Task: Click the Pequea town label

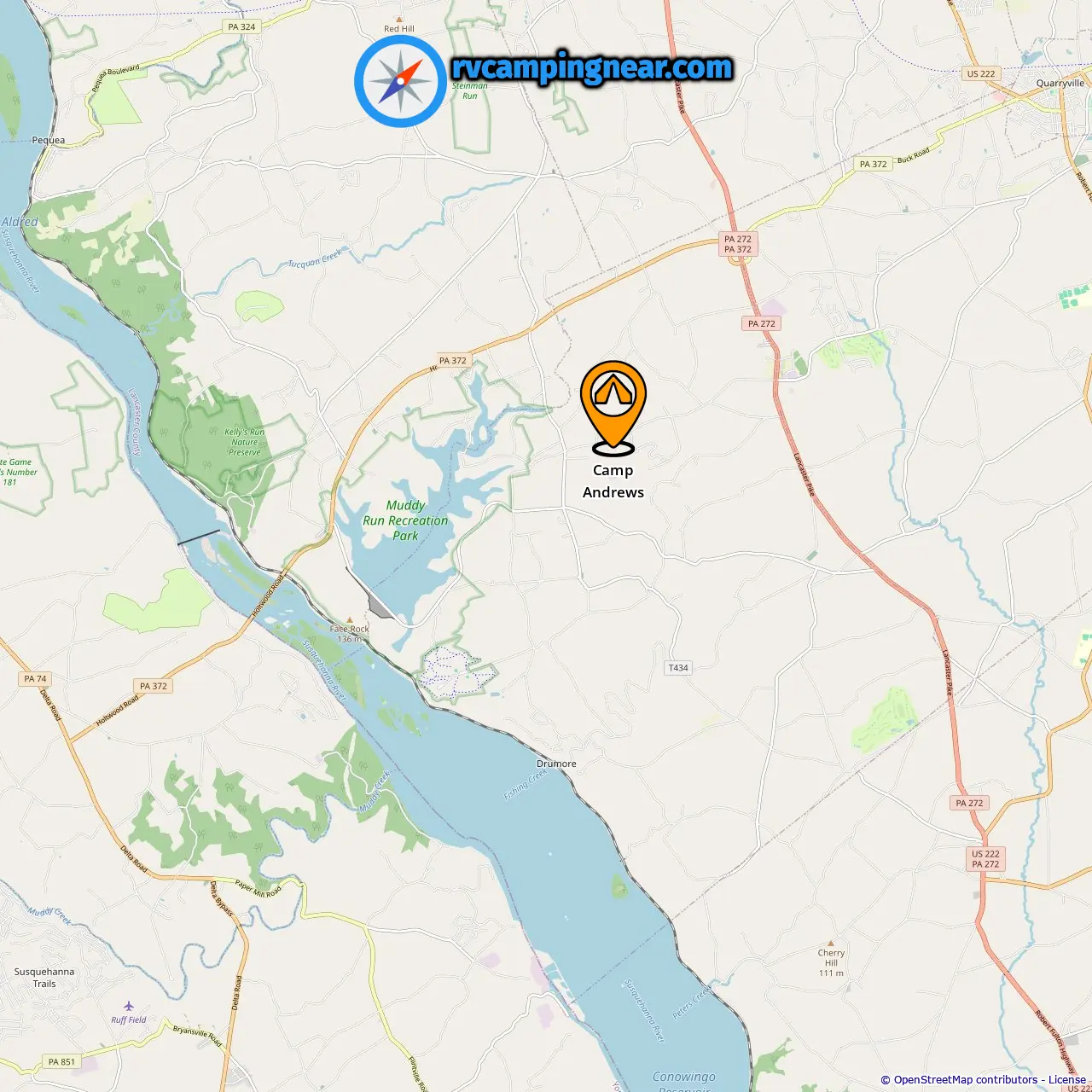Action: click(48, 140)
